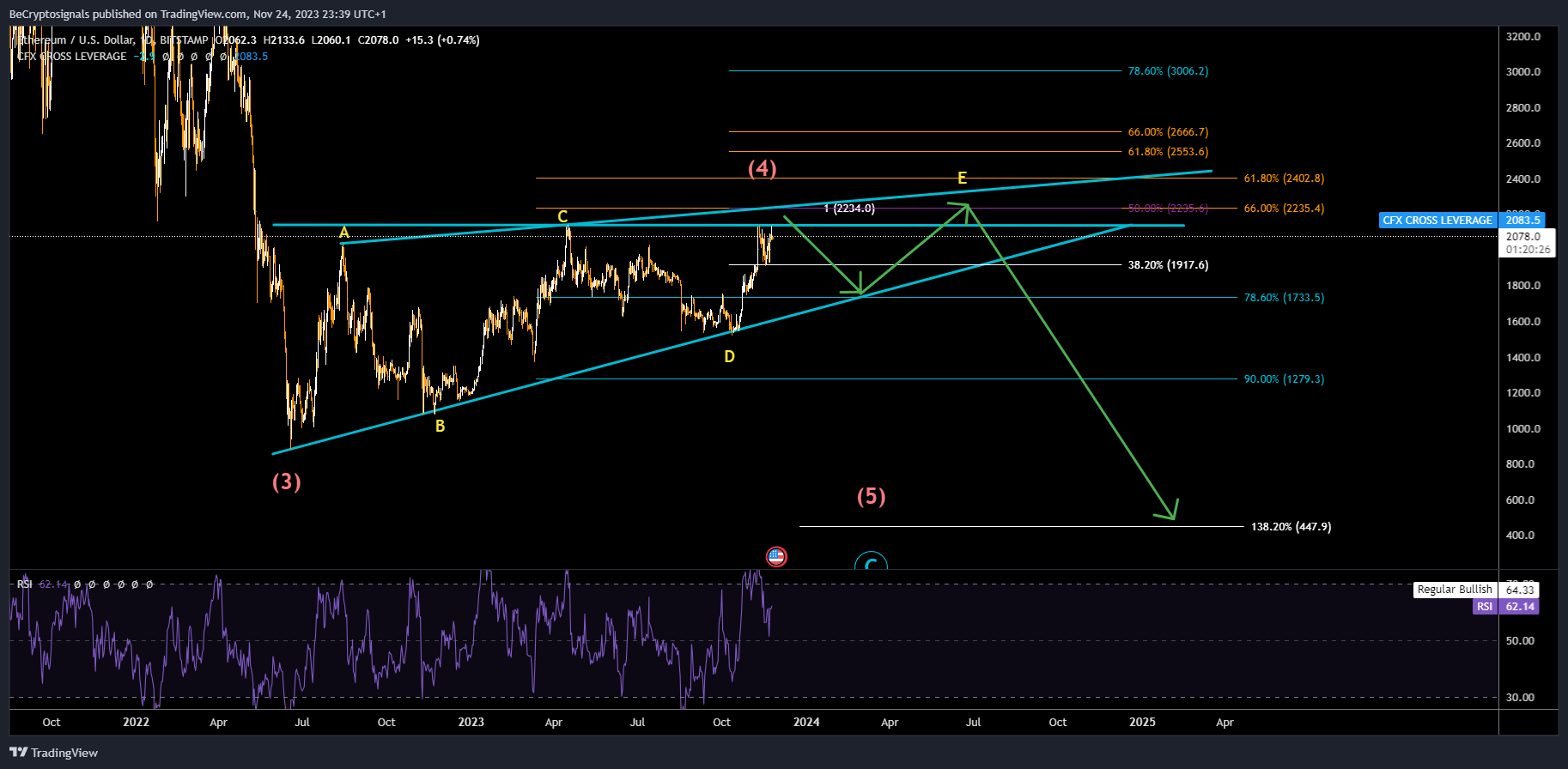Click the 62.14 RSI value tag on the scale
The height and width of the screenshot is (769, 1568).
[1520, 607]
